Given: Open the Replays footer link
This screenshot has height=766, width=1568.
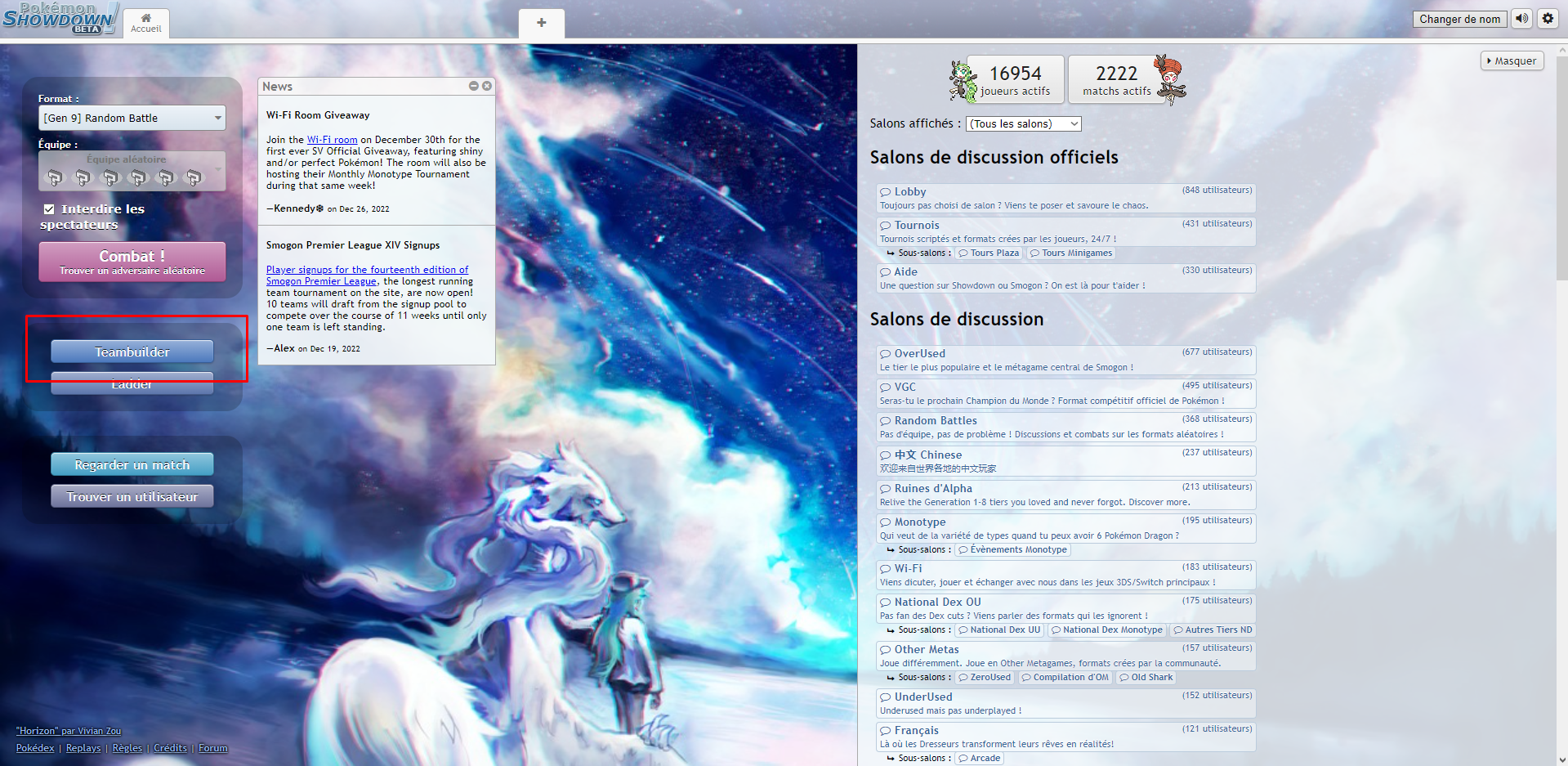Looking at the screenshot, I should [83, 748].
